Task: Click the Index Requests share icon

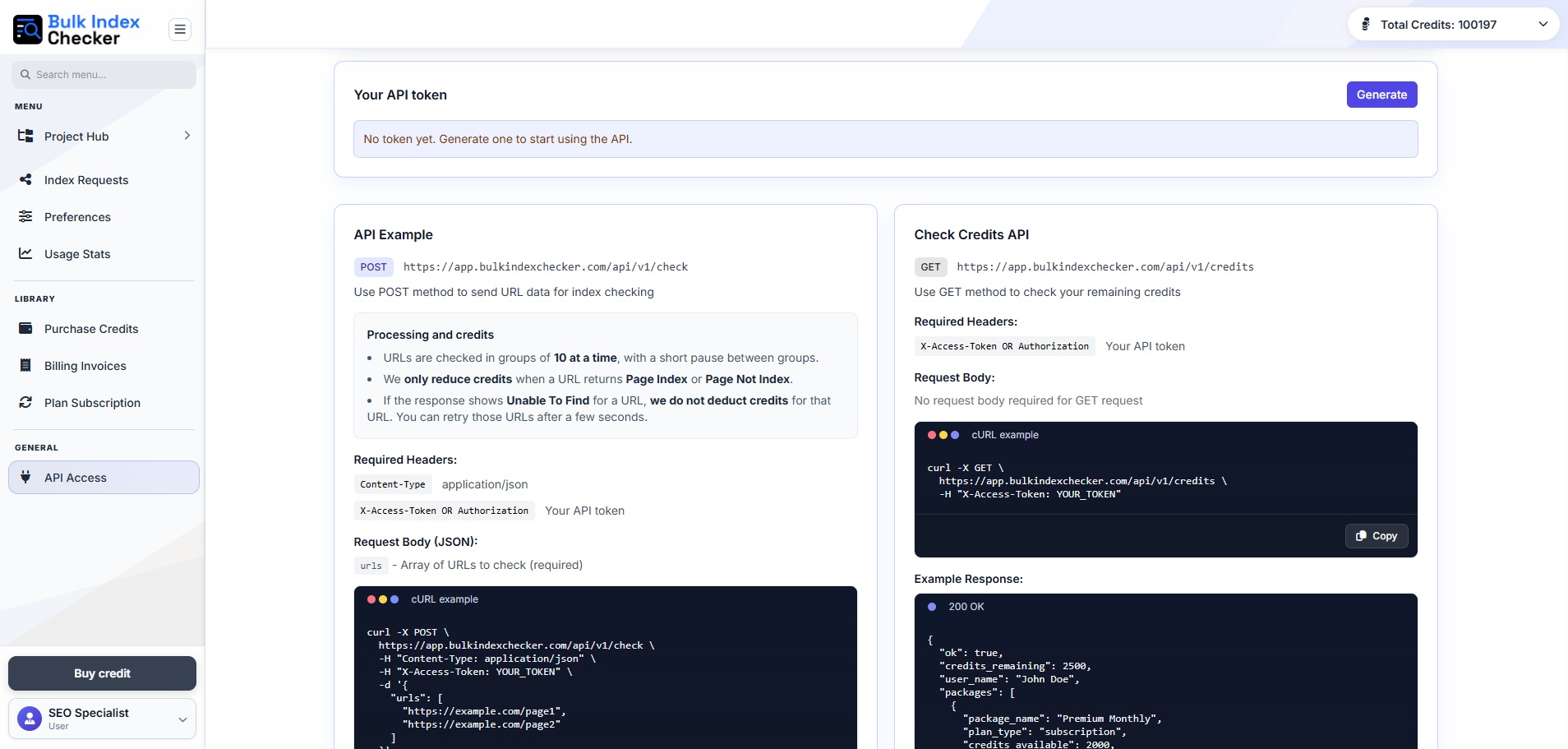Action: coord(25,179)
